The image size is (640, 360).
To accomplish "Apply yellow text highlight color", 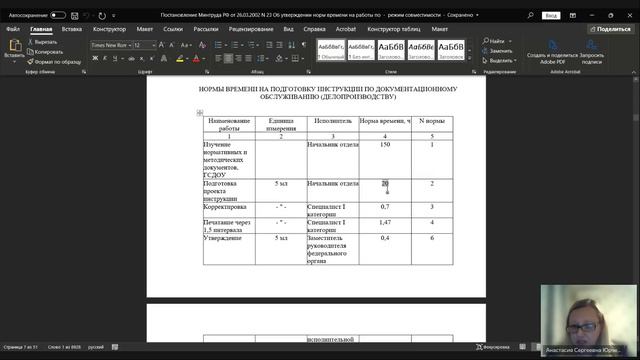I will point(180,59).
